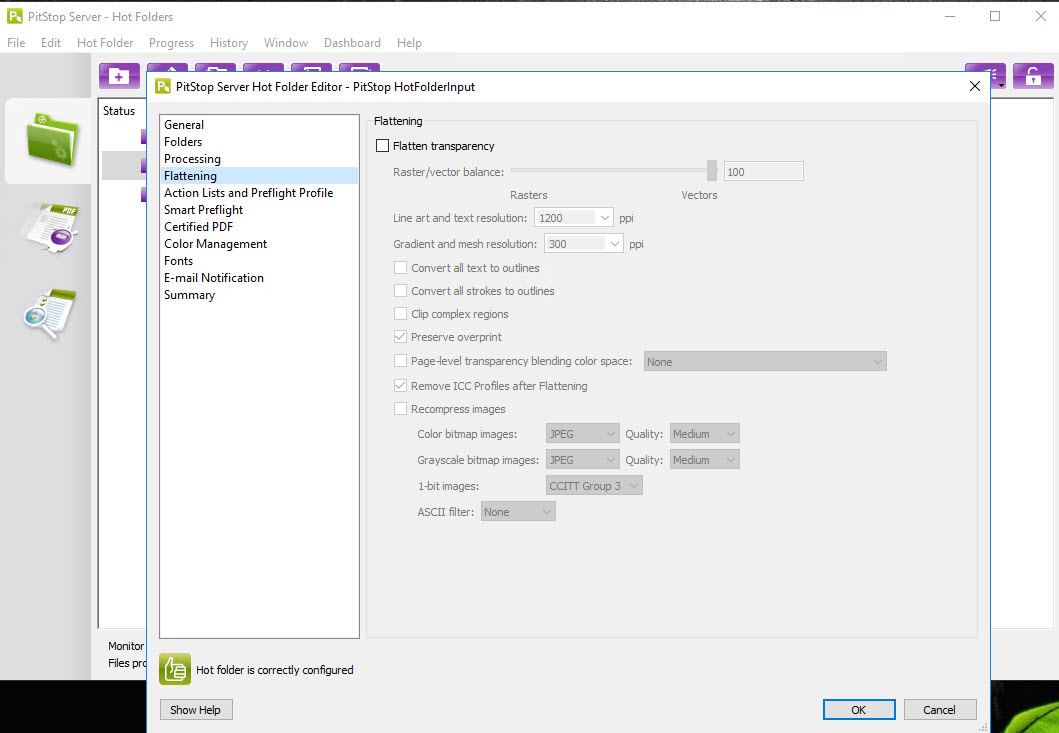
Task: Click the Rasters label under slider
Action: [529, 195]
